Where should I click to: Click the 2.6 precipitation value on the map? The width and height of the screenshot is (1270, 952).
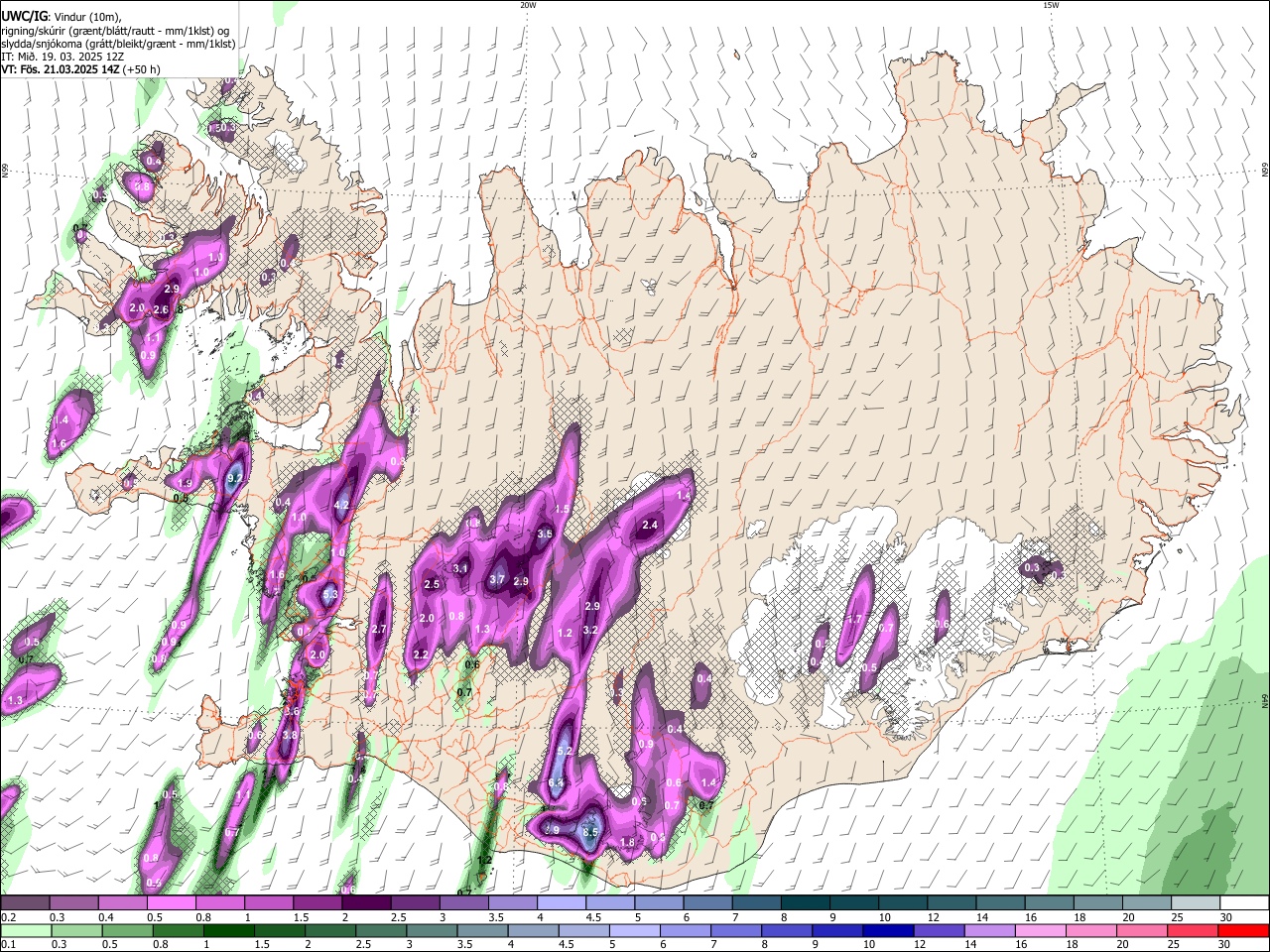coord(161,310)
